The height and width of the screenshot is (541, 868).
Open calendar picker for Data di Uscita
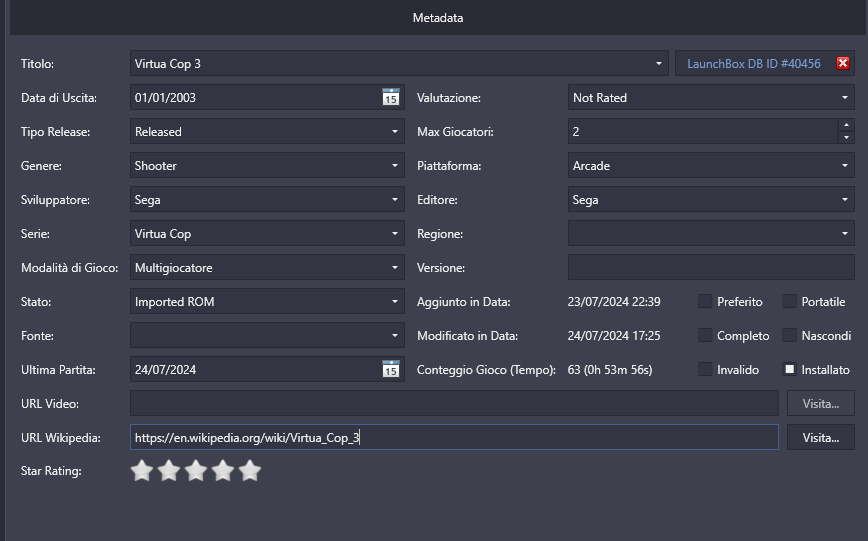391,97
